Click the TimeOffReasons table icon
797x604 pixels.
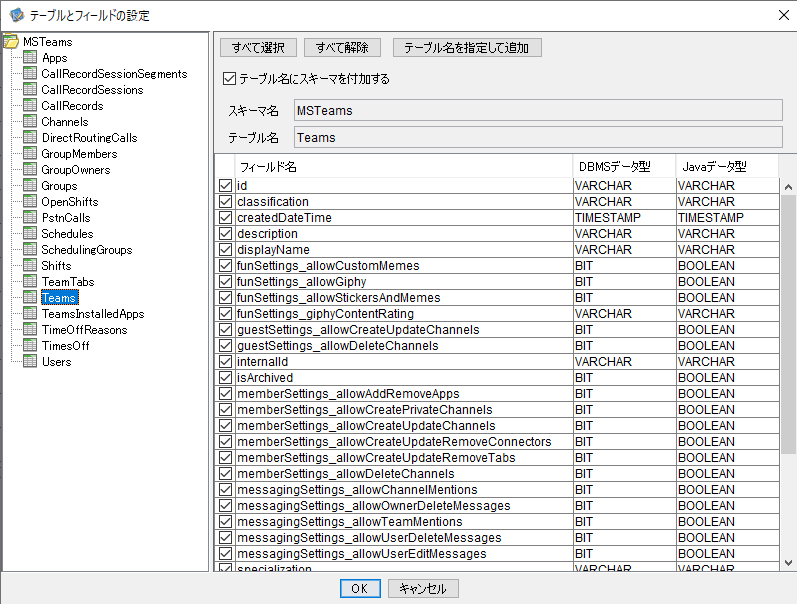pyautogui.click(x=30, y=329)
